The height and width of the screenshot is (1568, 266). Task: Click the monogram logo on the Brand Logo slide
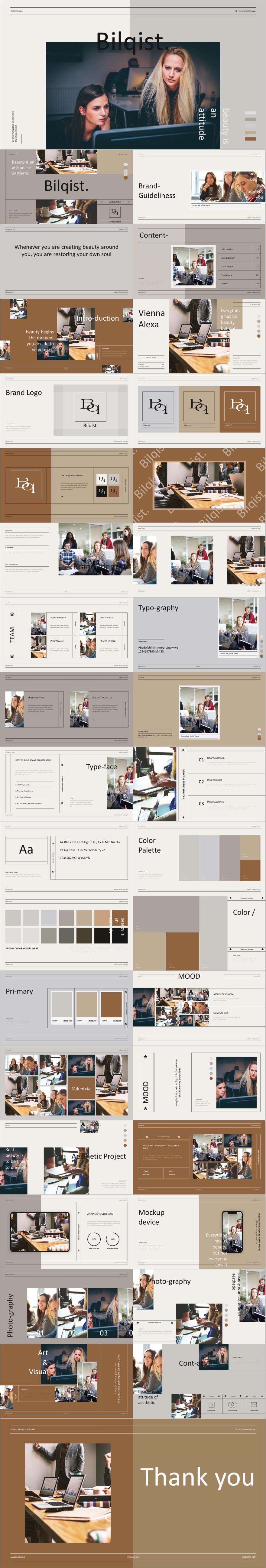coord(90,406)
